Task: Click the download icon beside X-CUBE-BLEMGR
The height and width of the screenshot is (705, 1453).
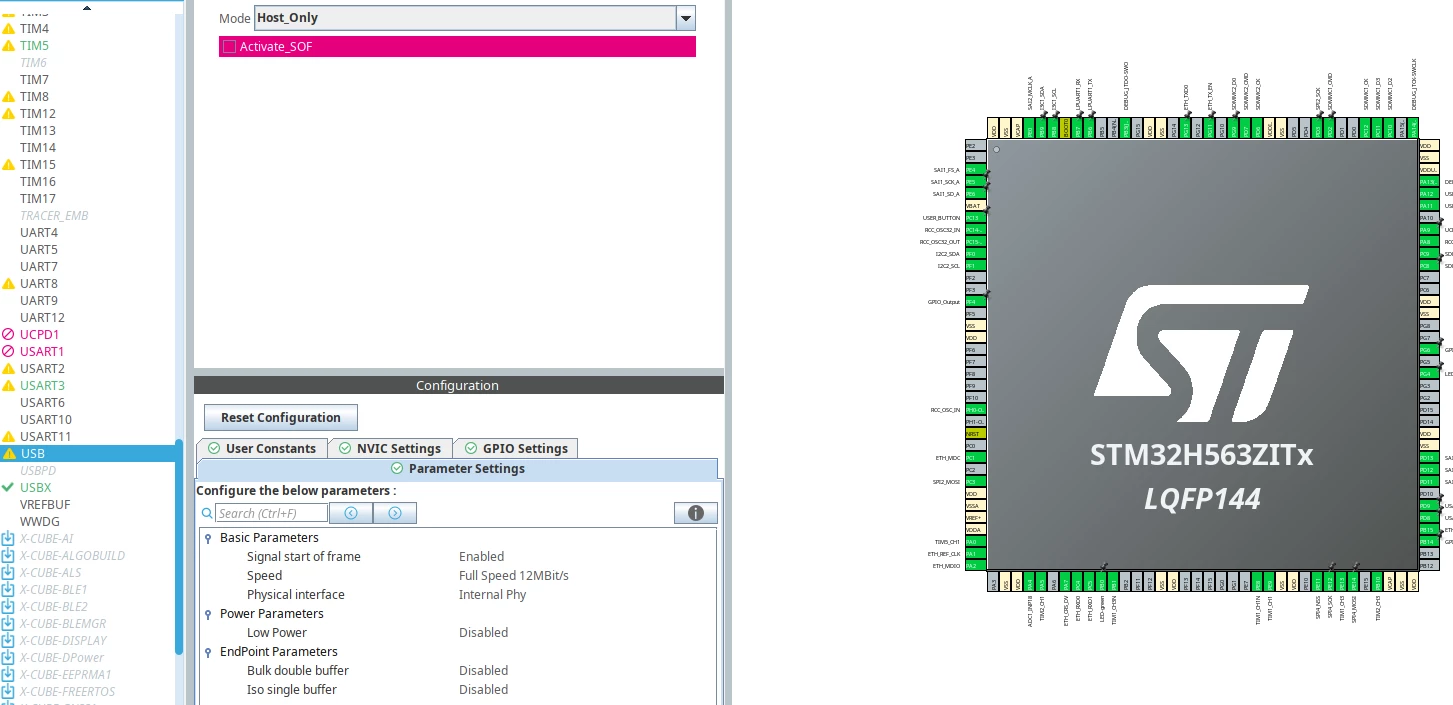Action: 9,624
